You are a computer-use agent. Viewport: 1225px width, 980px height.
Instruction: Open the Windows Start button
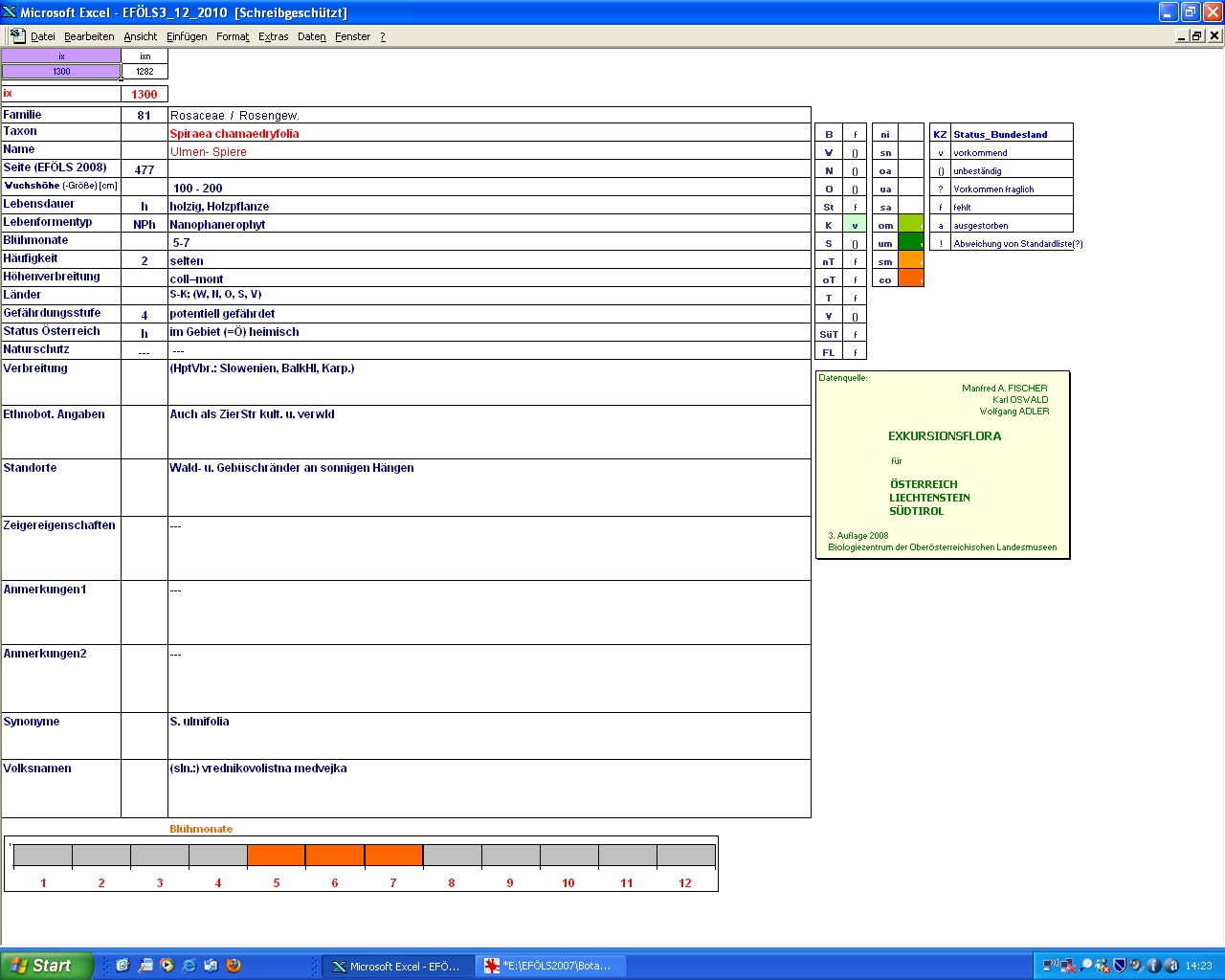tap(47, 966)
